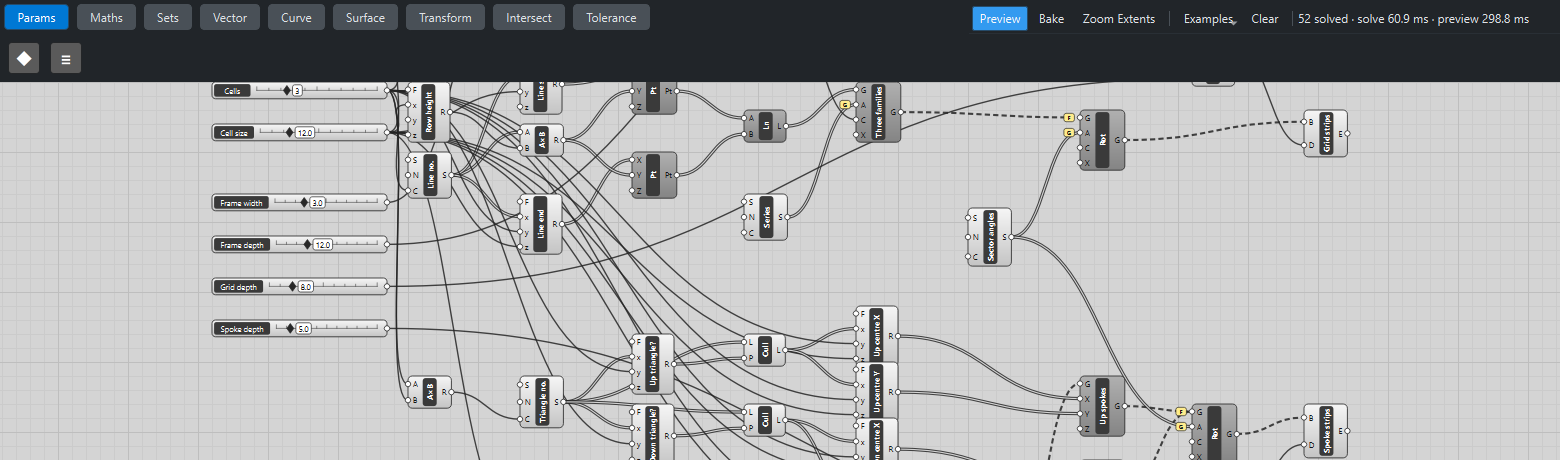Viewport: 1560px width, 460px height.
Task: Select the Up centre X node
Action: 877,336
